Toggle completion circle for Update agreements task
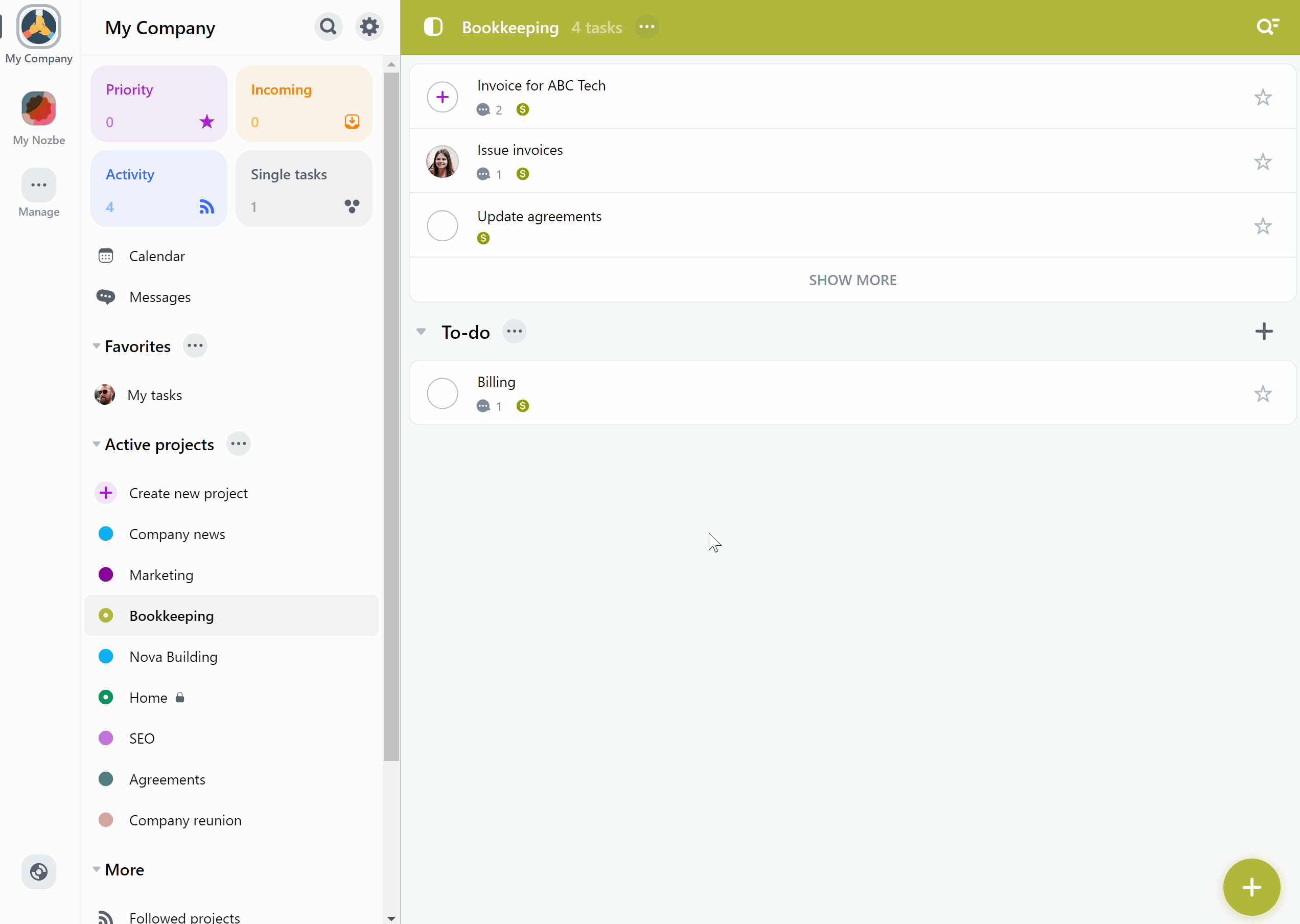The width and height of the screenshot is (1300, 924). click(x=443, y=226)
